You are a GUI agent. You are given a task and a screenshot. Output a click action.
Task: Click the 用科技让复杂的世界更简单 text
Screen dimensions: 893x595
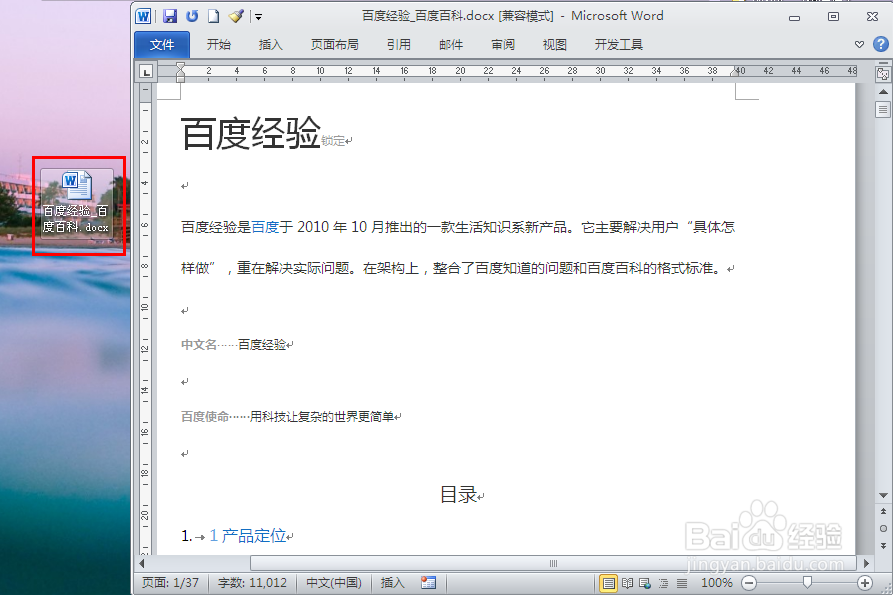click(x=322, y=417)
